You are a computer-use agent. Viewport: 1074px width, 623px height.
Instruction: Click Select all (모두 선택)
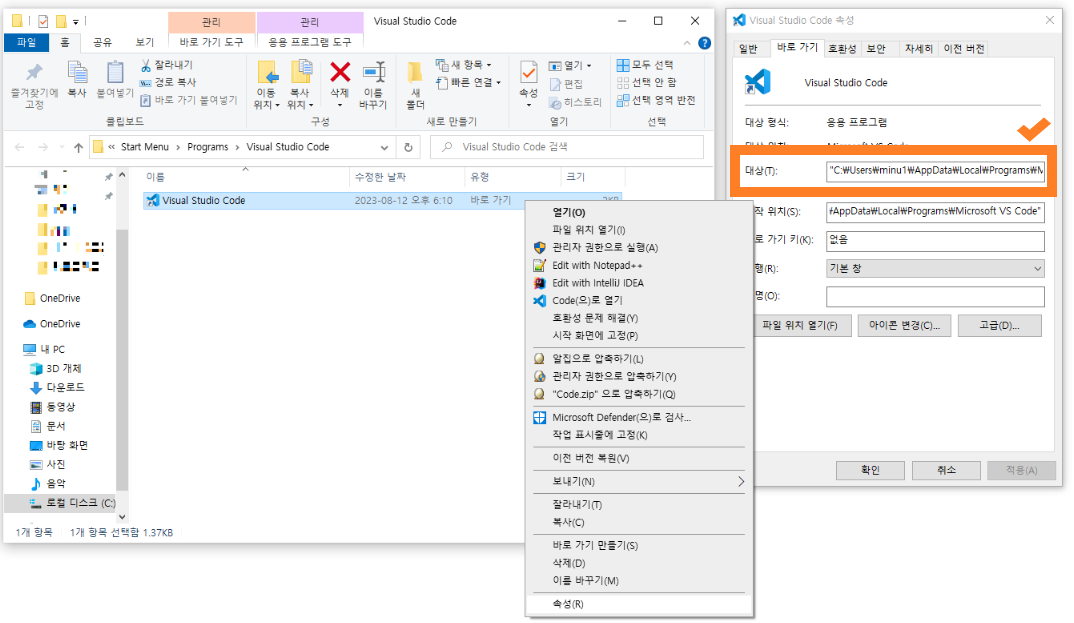(645, 65)
